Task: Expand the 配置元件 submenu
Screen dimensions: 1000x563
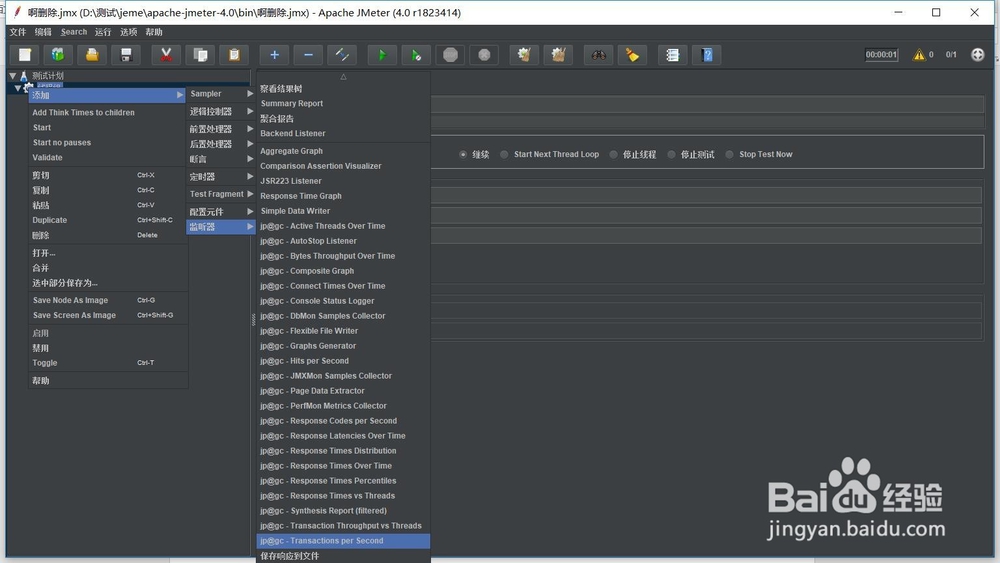Action: point(221,212)
